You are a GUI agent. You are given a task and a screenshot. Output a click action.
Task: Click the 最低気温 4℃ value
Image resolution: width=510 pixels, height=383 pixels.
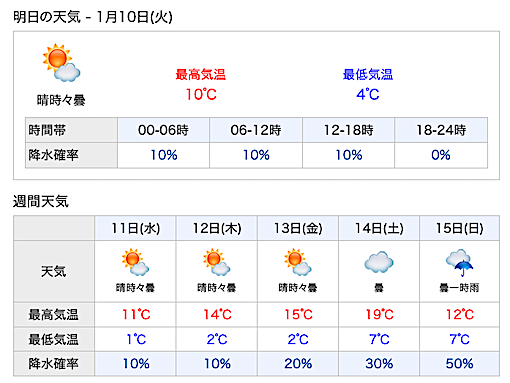coord(368,95)
